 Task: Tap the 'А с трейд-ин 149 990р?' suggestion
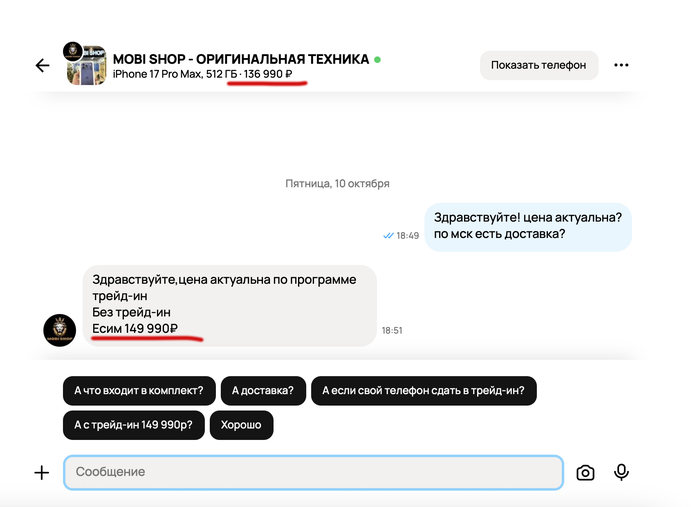[x=133, y=425]
